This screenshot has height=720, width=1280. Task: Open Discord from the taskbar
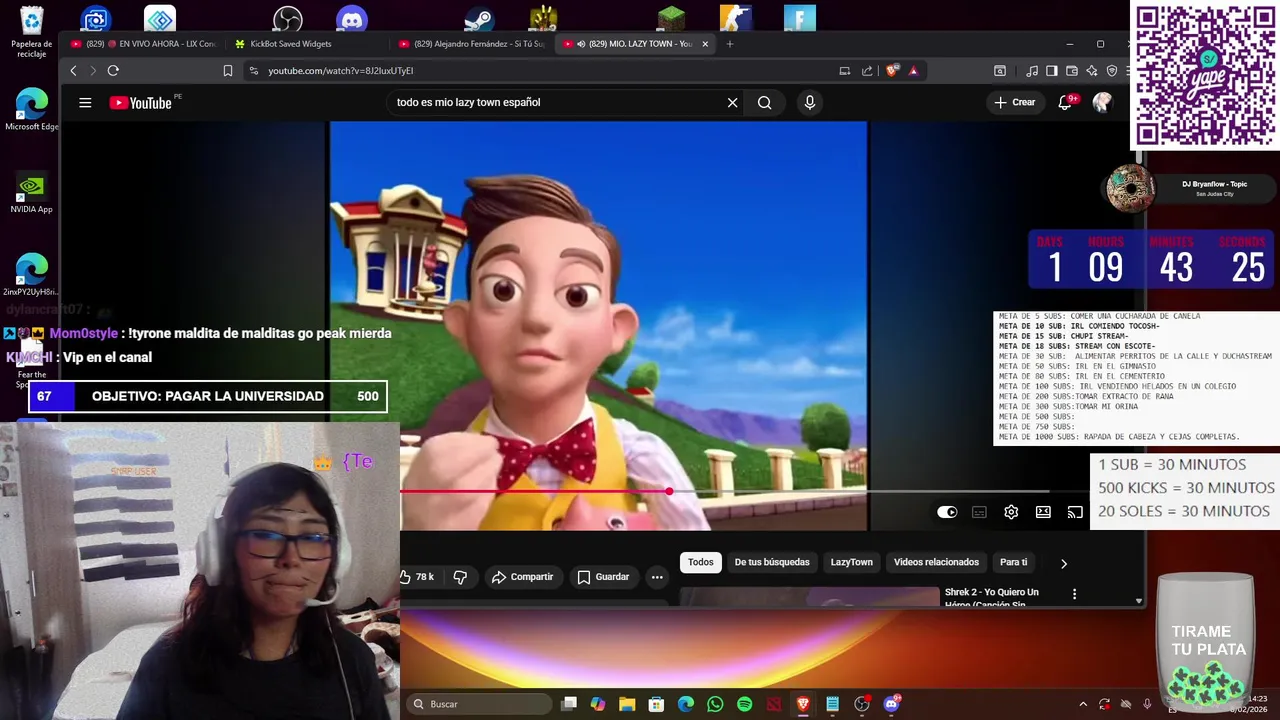(x=891, y=704)
